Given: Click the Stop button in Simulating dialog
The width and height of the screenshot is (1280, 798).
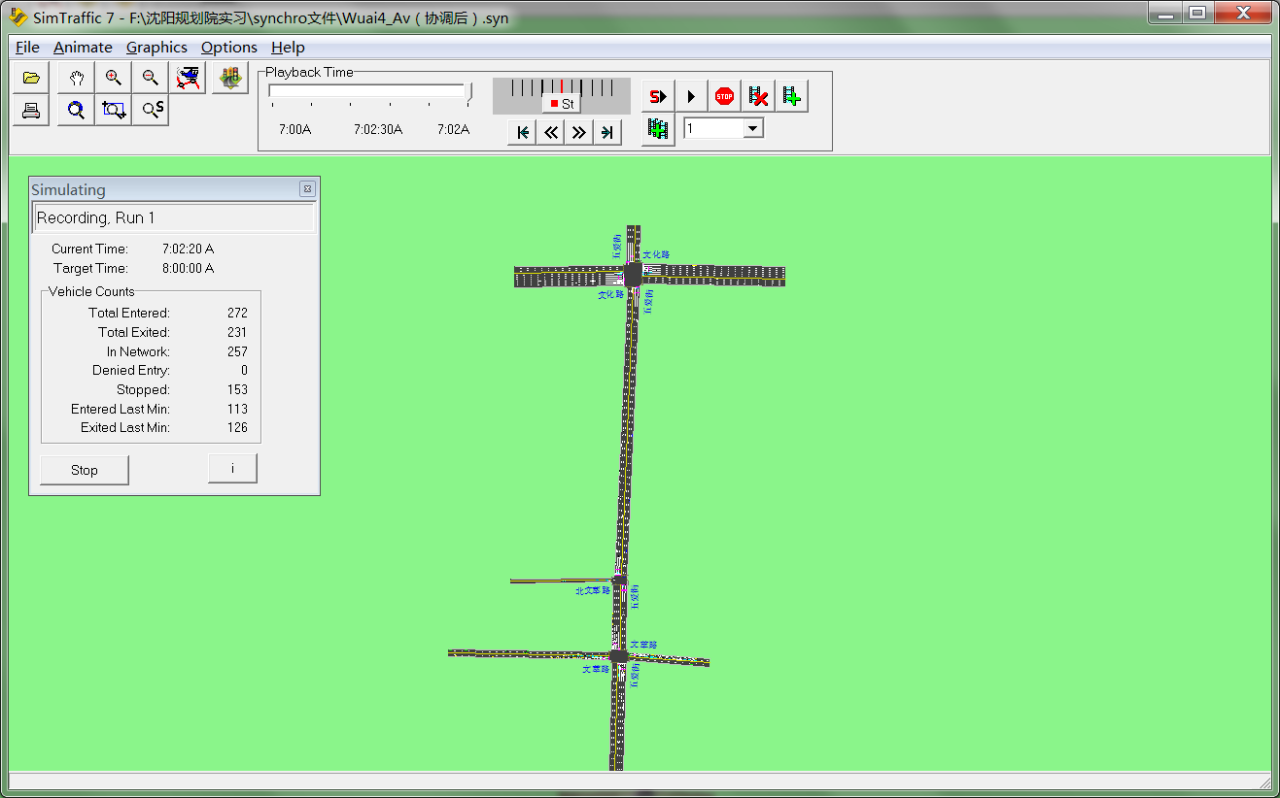Looking at the screenshot, I should click(85, 470).
